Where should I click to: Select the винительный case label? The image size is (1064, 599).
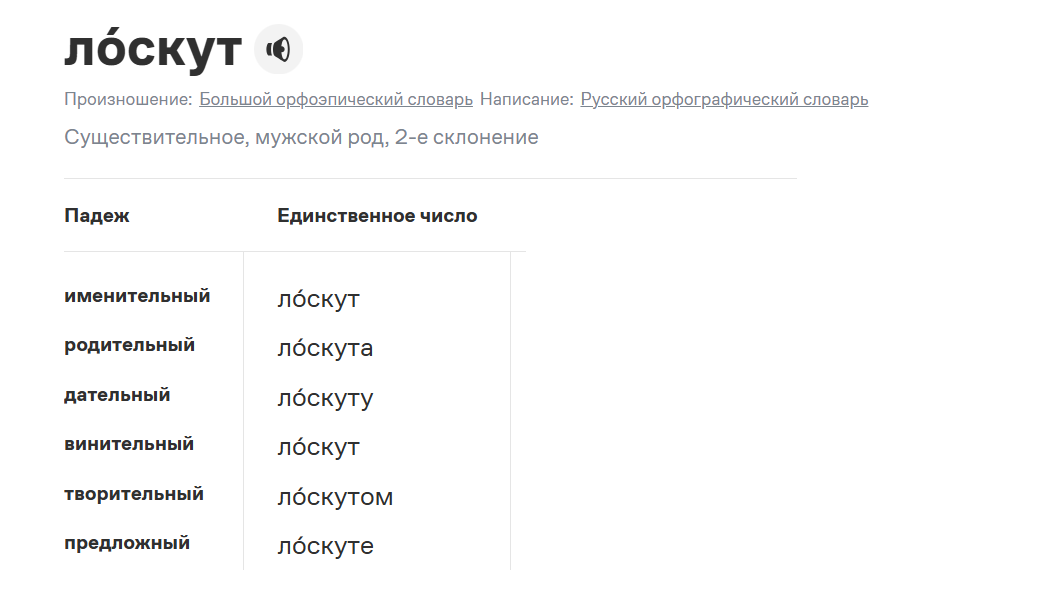click(129, 444)
